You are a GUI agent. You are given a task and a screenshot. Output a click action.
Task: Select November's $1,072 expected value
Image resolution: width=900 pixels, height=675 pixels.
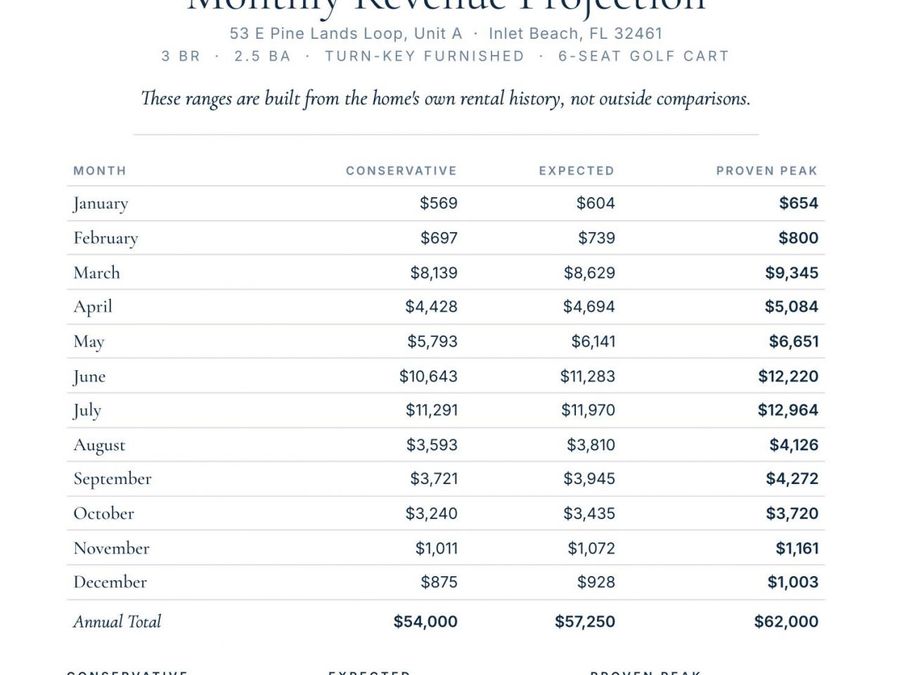[591, 548]
